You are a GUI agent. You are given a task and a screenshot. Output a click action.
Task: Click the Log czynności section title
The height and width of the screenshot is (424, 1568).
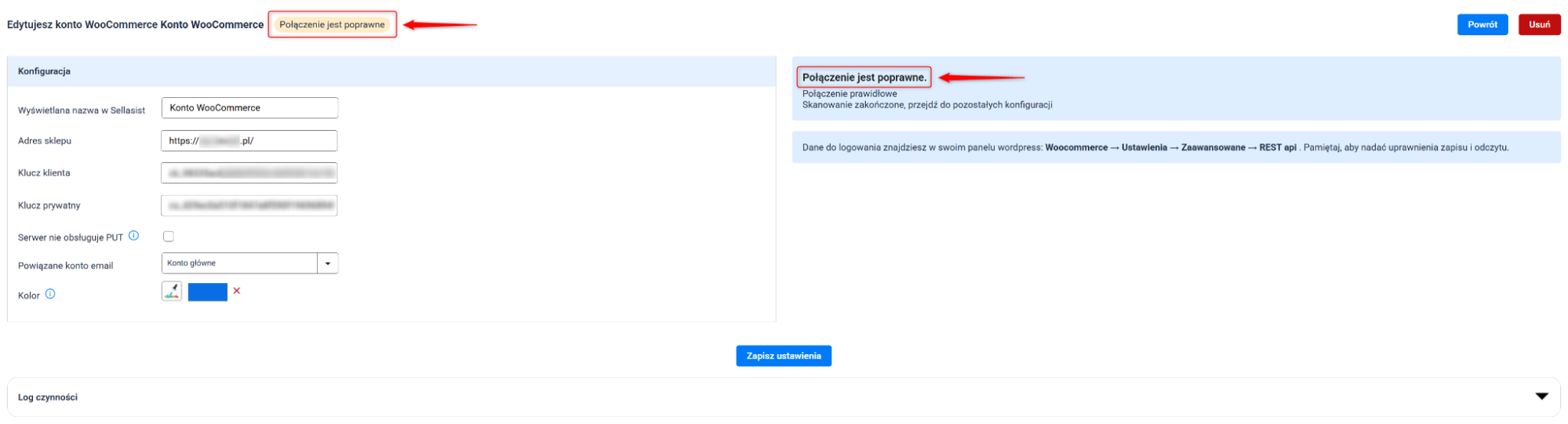point(48,397)
